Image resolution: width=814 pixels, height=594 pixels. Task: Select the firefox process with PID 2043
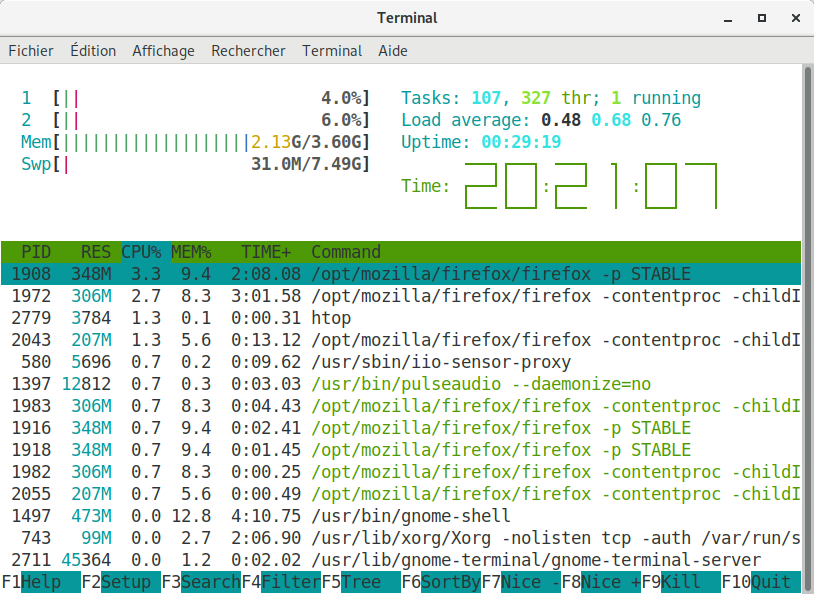coord(401,340)
